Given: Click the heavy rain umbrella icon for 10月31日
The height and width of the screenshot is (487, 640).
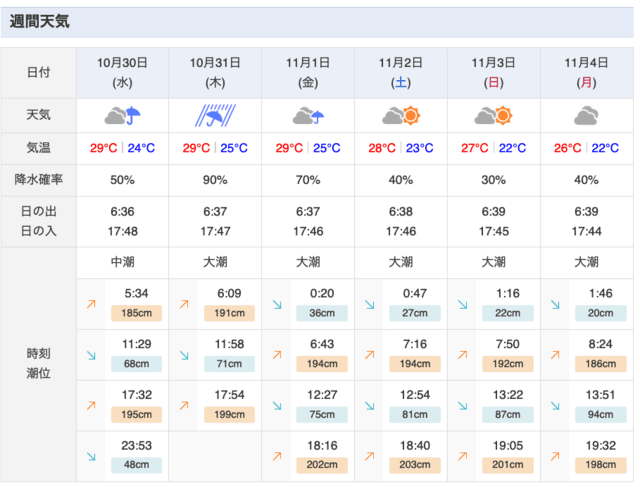Looking at the screenshot, I should pyautogui.click(x=215, y=116).
